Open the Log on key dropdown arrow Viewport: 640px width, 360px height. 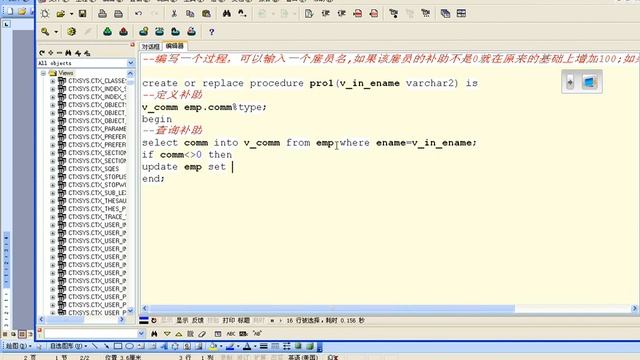[x=56, y=32]
